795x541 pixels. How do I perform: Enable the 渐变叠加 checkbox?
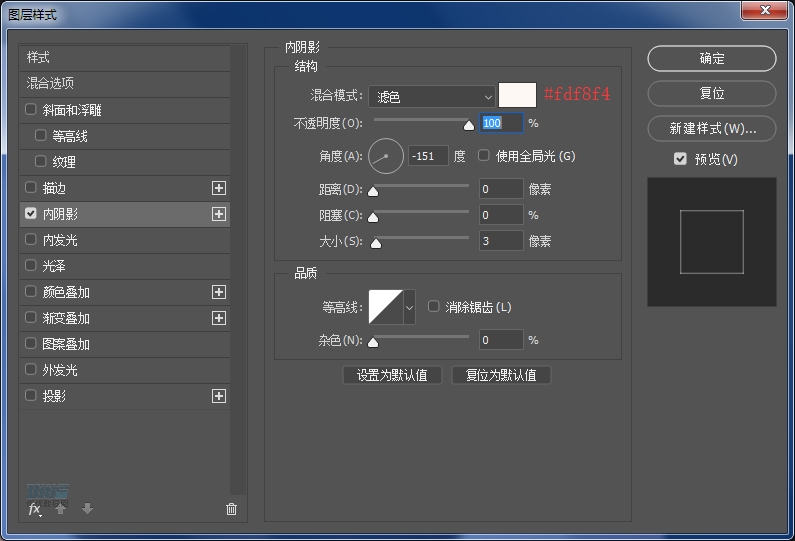[x=31, y=317]
